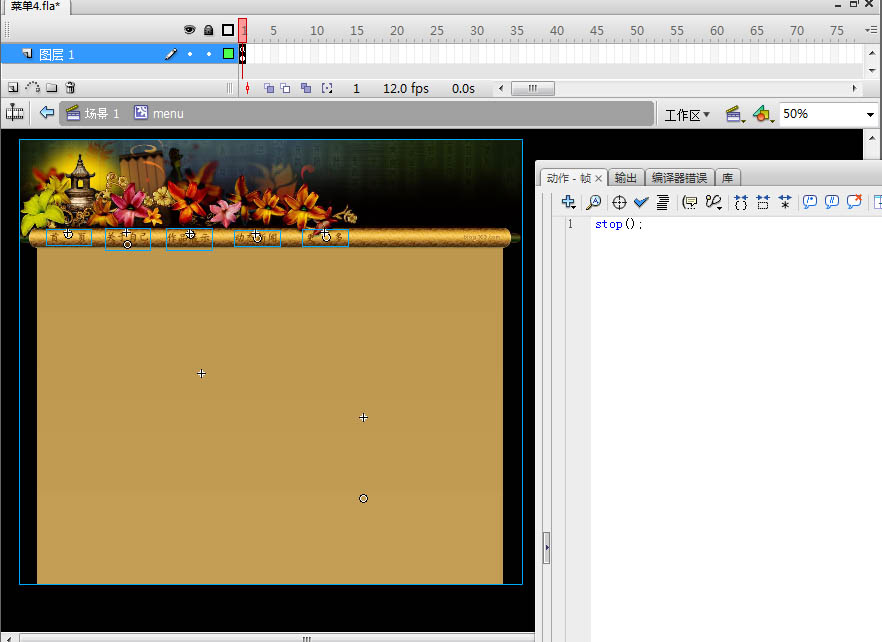
Task: Click the Find magnifier icon in Actions
Action: 593,202
